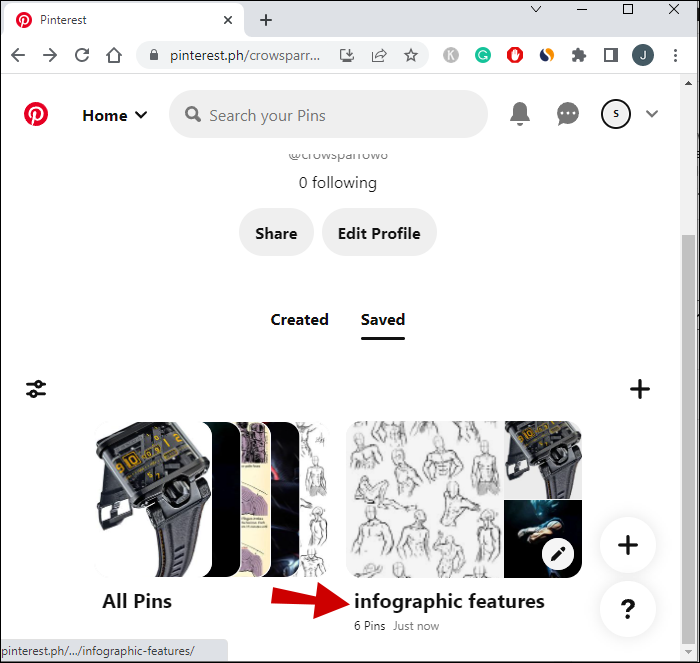Open the All Pins board thumbnail
This screenshot has width=700, height=663.
tap(212, 499)
